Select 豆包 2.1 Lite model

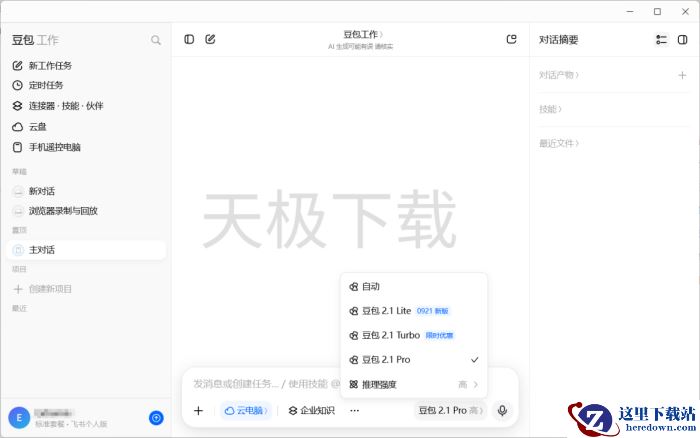point(413,311)
